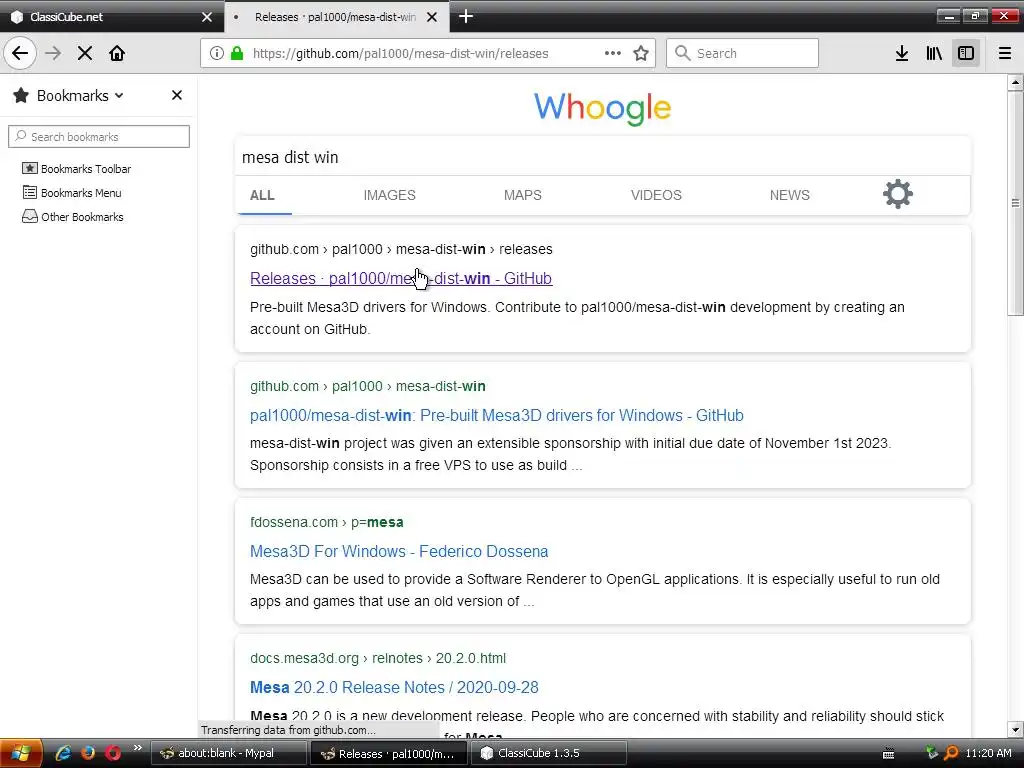Screen dimensions: 1024x768
Task: Switch to VIDEOS search results
Action: (x=656, y=195)
